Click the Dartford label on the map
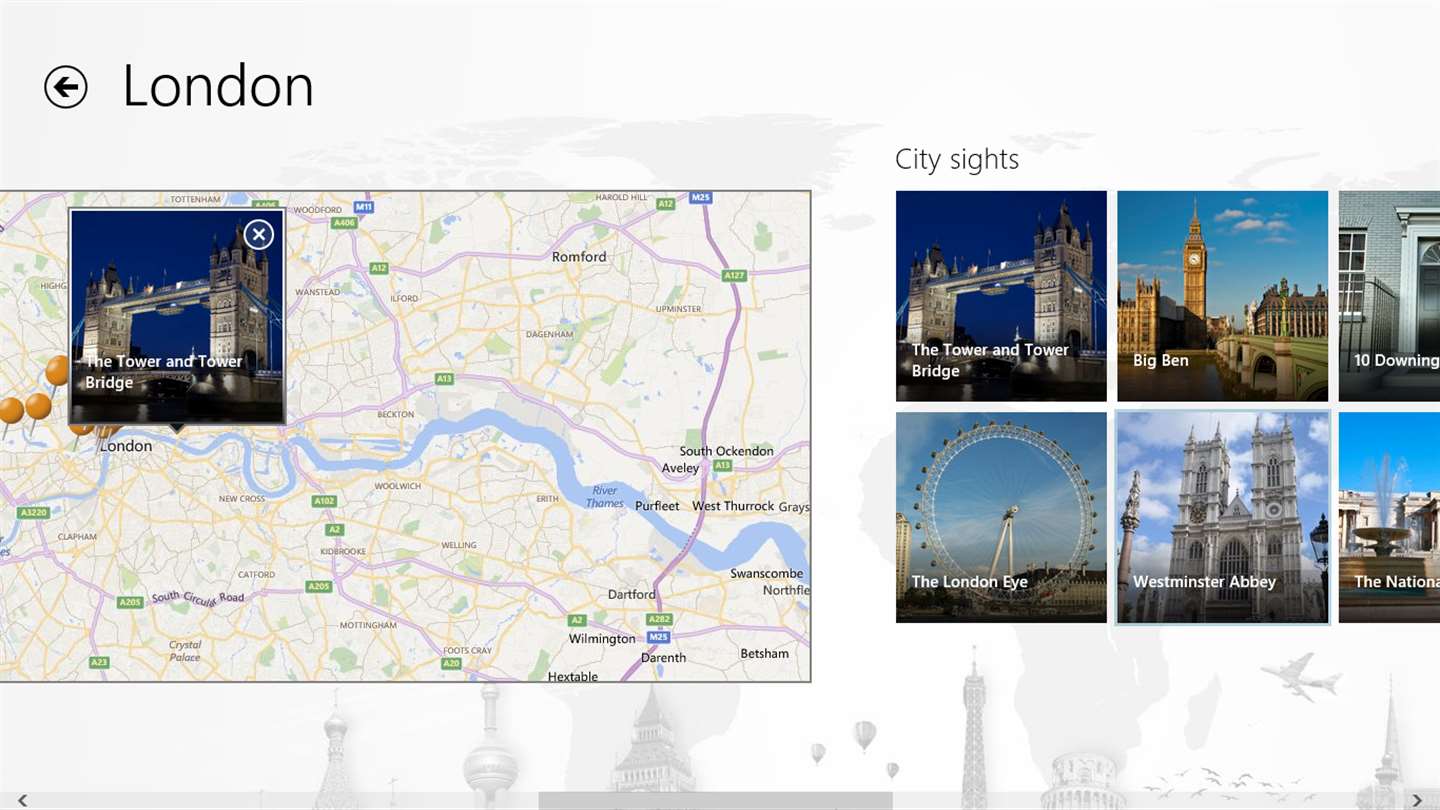The height and width of the screenshot is (810, 1440). pyautogui.click(x=632, y=594)
